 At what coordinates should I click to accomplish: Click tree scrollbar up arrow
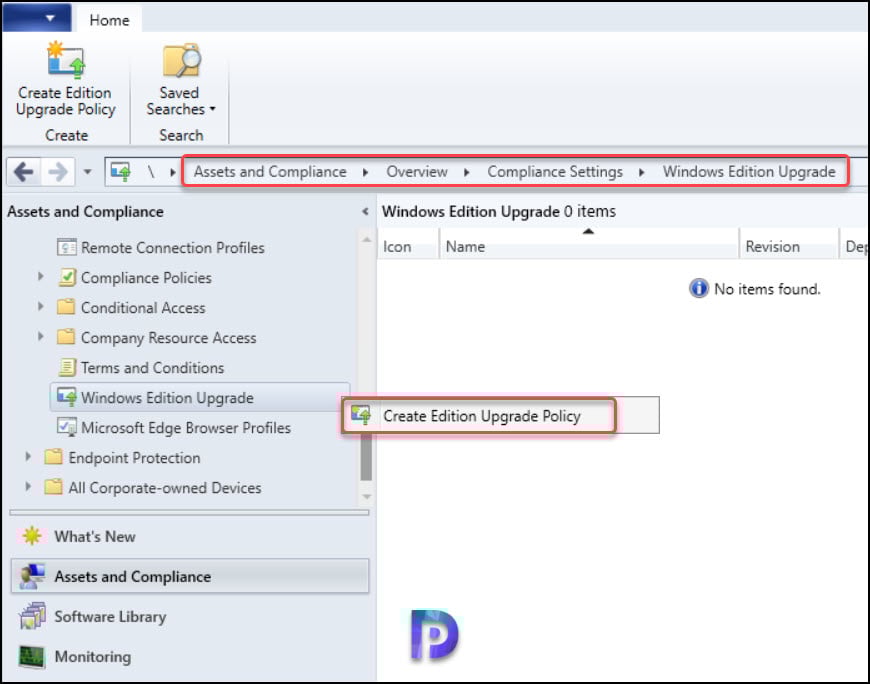(366, 240)
